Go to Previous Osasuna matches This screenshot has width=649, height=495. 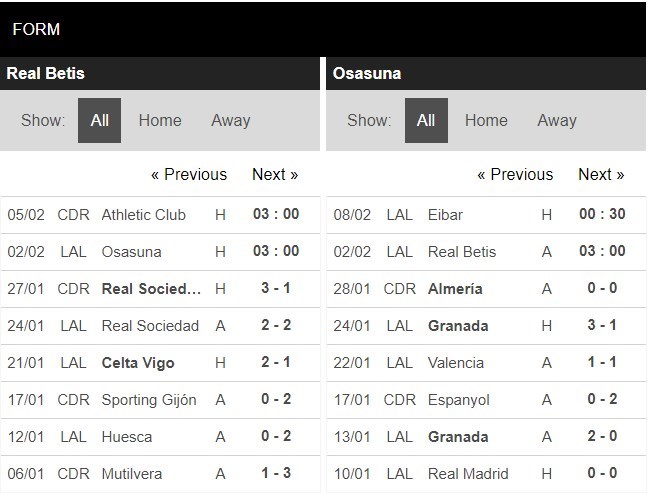(x=515, y=174)
